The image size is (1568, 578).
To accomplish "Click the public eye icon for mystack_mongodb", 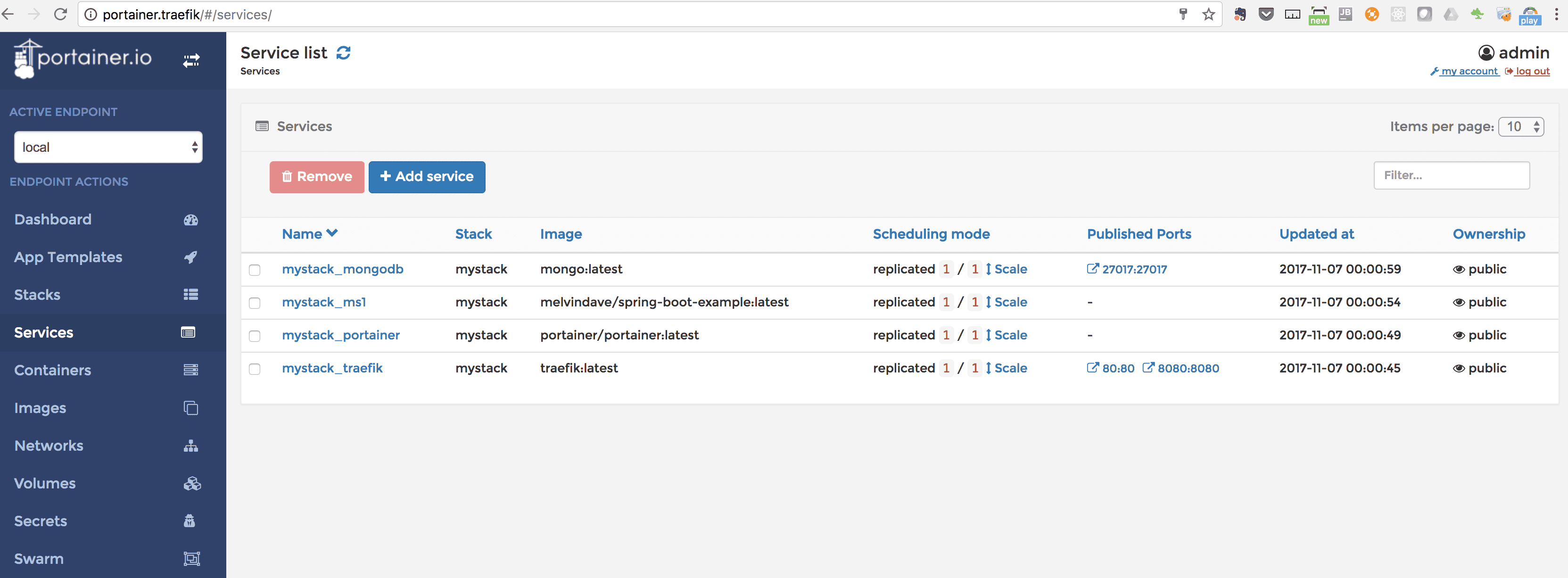I will [x=1459, y=270].
